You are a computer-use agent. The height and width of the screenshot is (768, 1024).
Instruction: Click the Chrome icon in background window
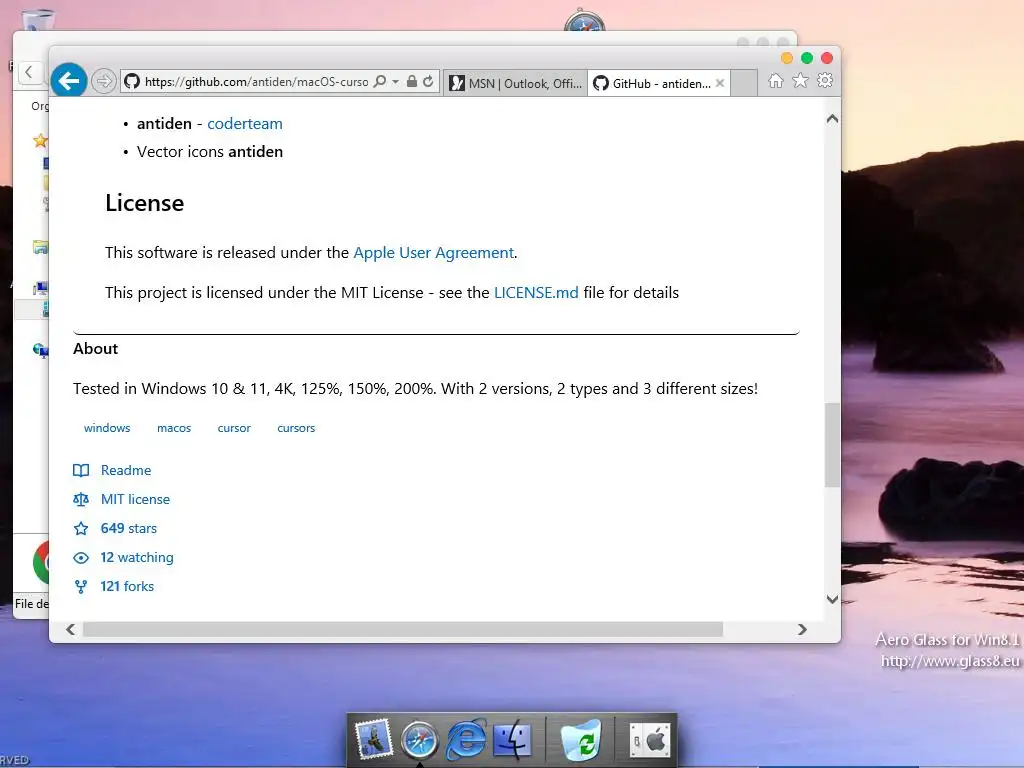click(x=41, y=563)
